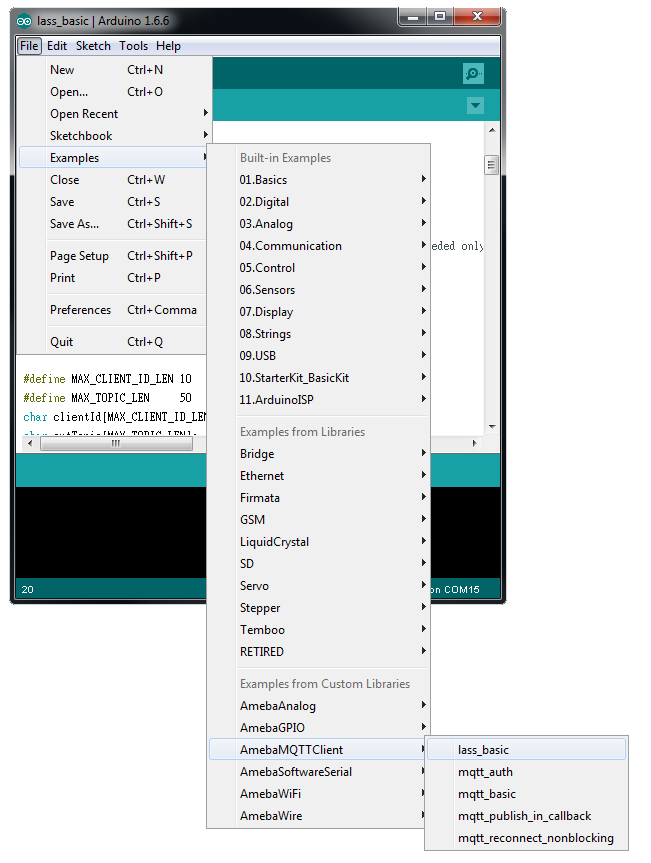Expand LiquidCrystal library examples
The width and height of the screenshot is (651, 863).
click(319, 542)
